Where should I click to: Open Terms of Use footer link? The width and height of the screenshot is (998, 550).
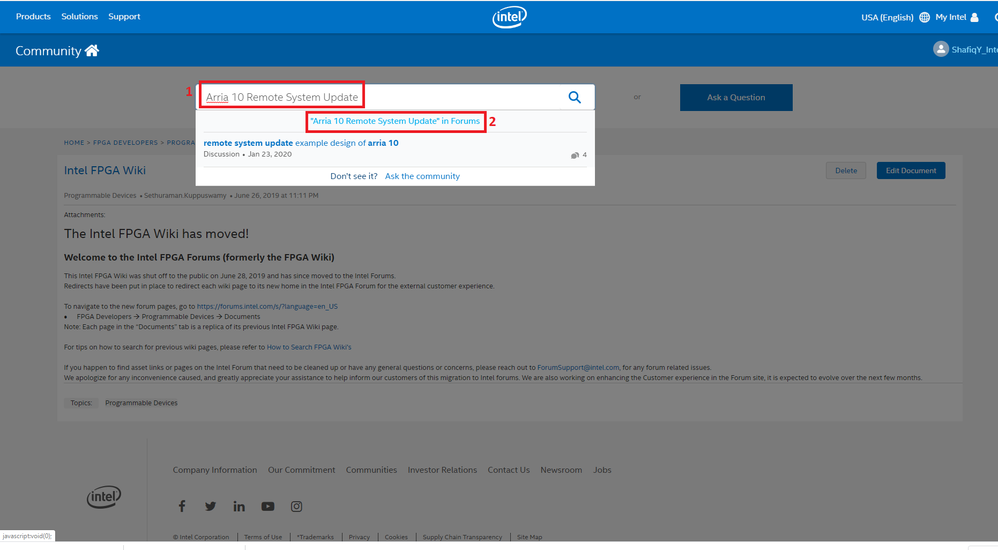pyautogui.click(x=263, y=537)
